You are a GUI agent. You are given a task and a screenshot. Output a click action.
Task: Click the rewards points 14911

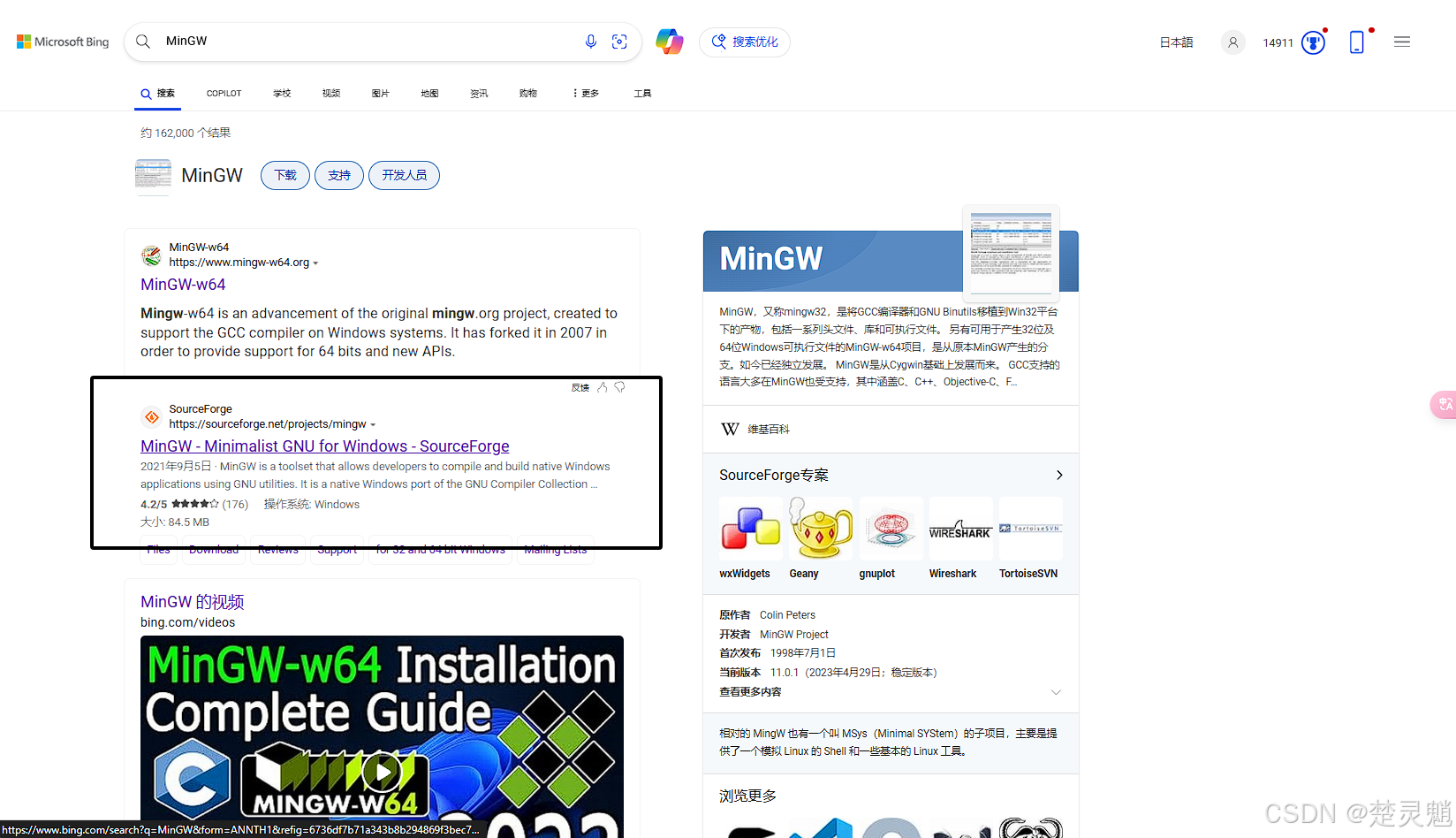click(x=1278, y=42)
